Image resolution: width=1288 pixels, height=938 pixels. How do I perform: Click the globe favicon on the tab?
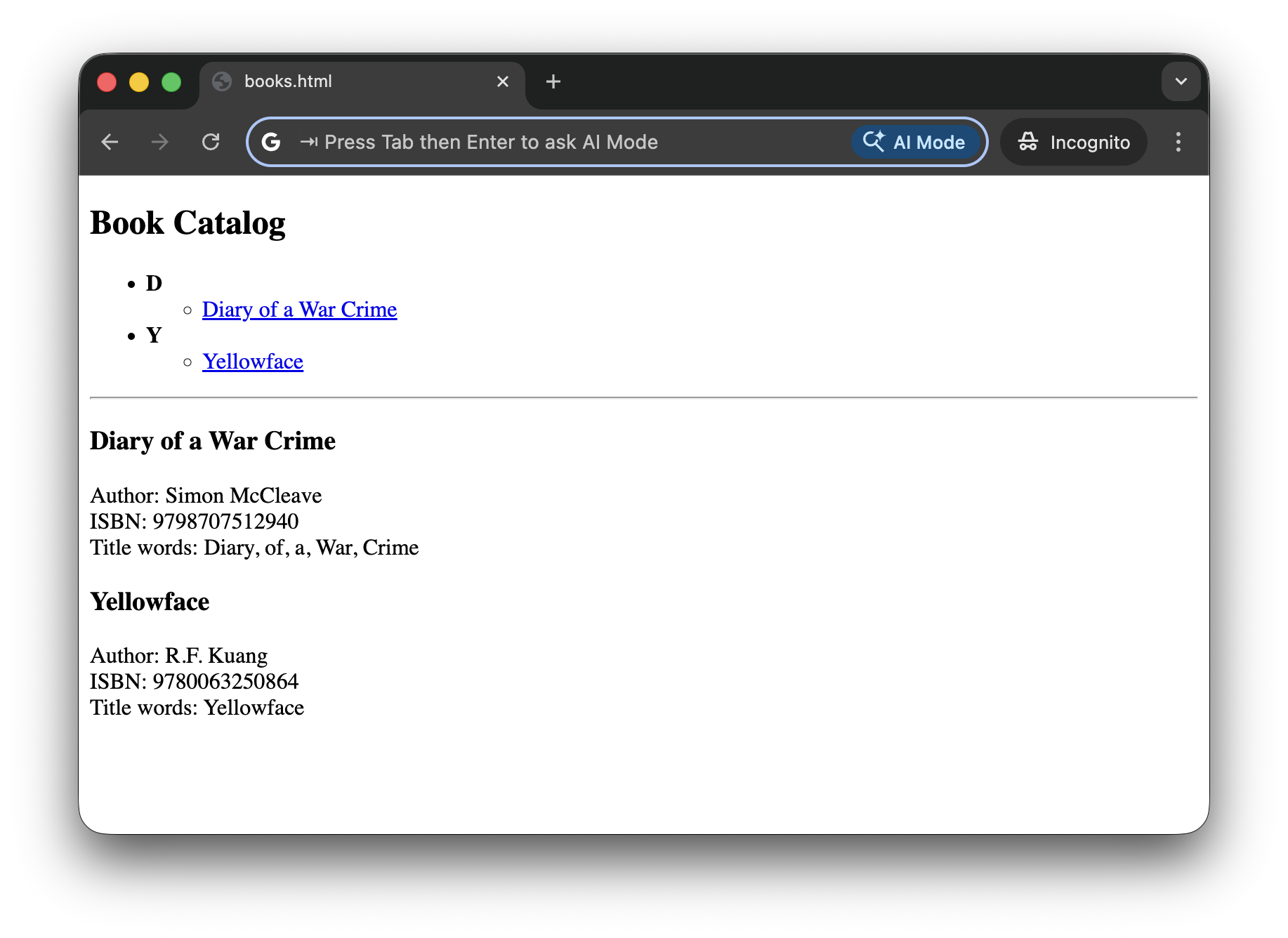pos(222,82)
